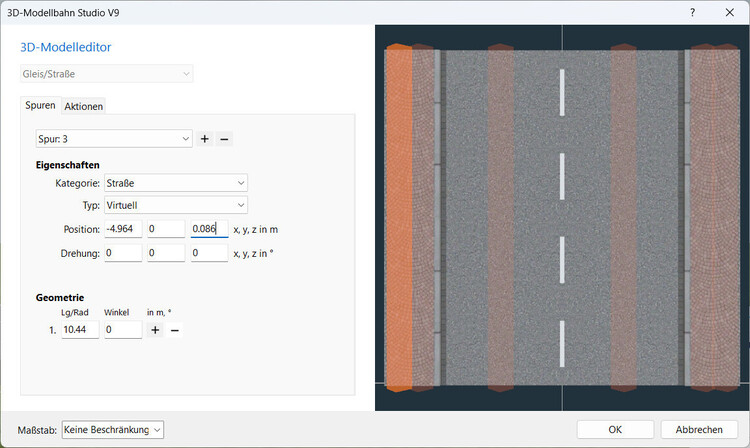Remove track with the minus icon next to Spur: 3
Image resolution: width=750 pixels, height=448 pixels.
224,139
